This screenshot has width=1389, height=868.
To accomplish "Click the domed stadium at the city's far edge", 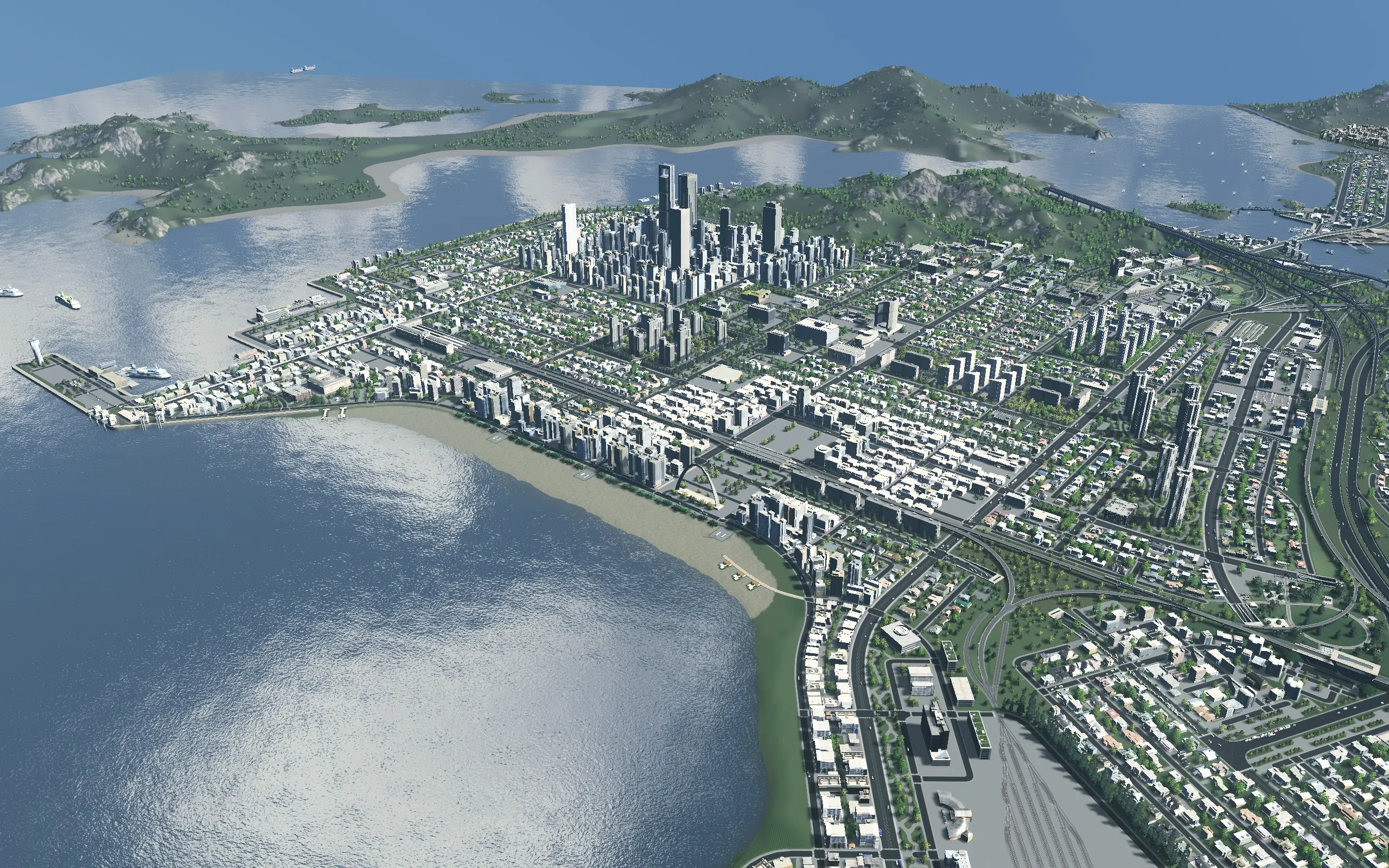I will 1184,255.
